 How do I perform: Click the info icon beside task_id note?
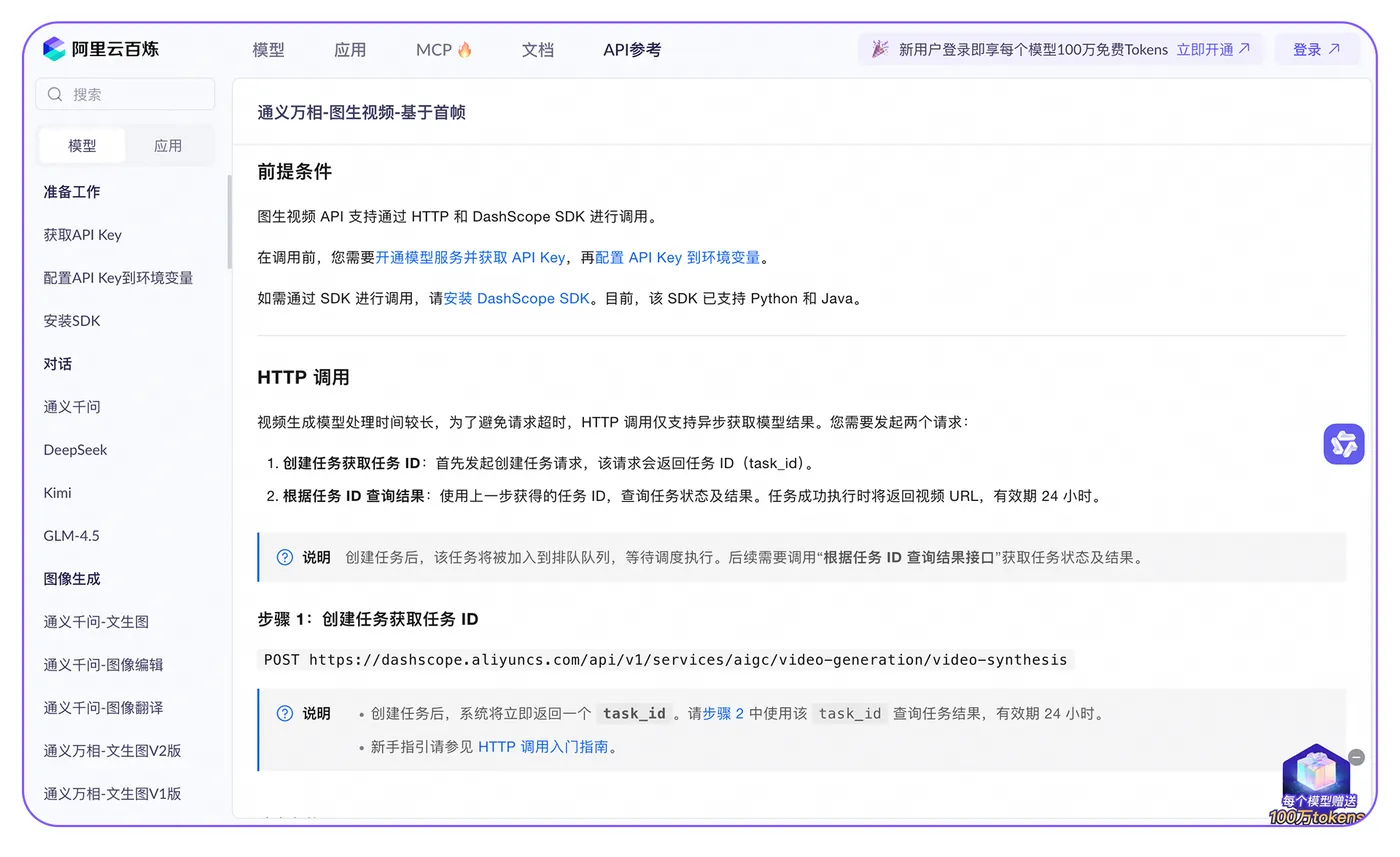(x=285, y=713)
